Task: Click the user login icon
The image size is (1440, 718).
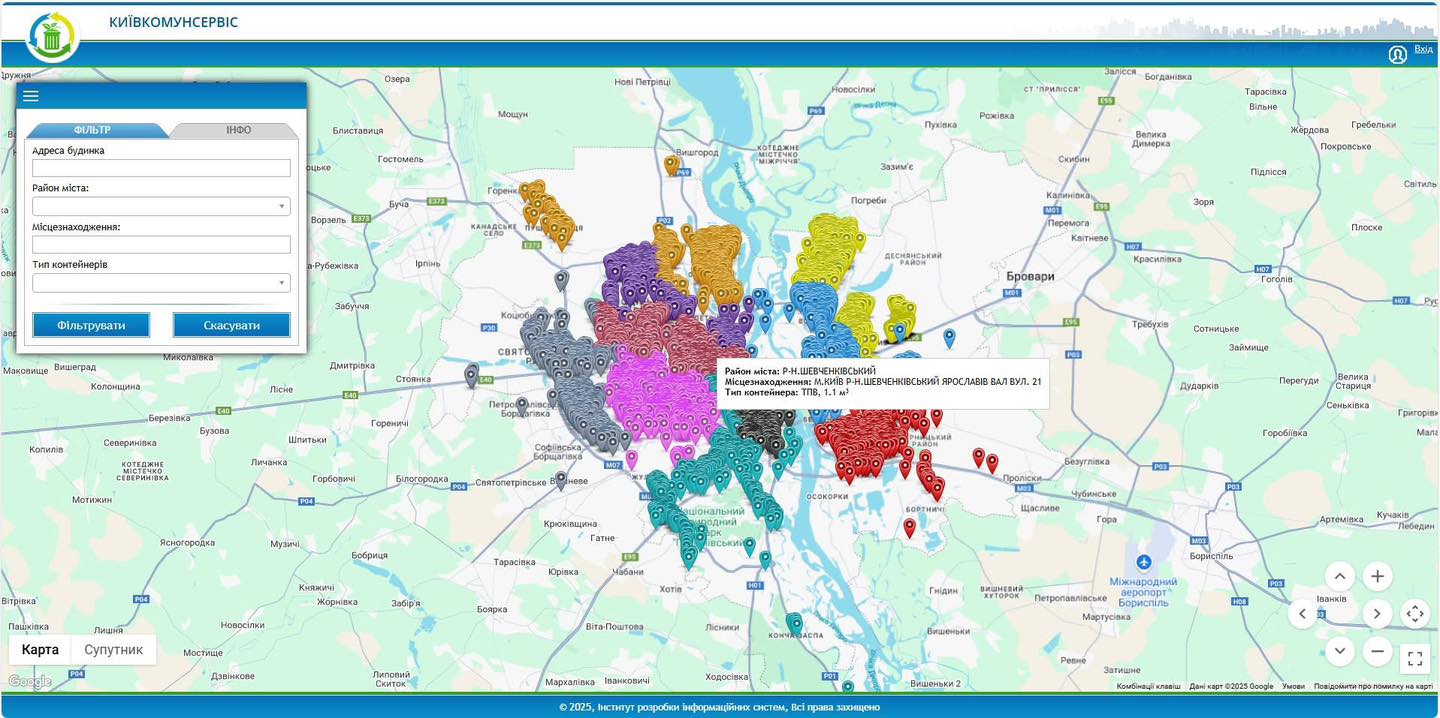Action: coord(1397,55)
